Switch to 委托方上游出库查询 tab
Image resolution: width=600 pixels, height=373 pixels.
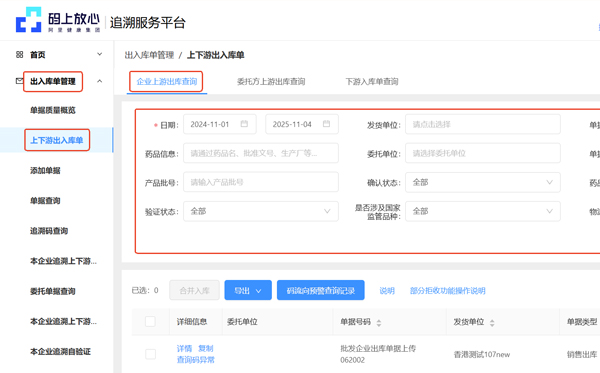point(271,81)
